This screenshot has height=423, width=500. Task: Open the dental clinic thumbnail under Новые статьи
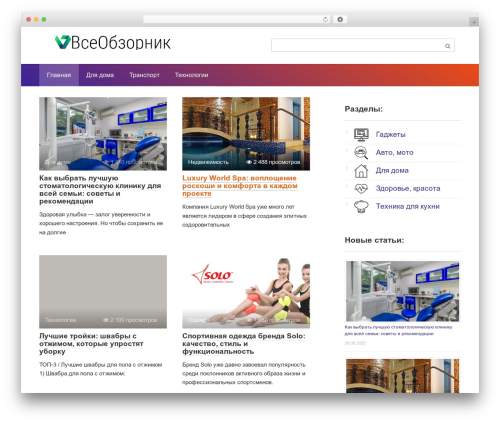tap(402, 291)
